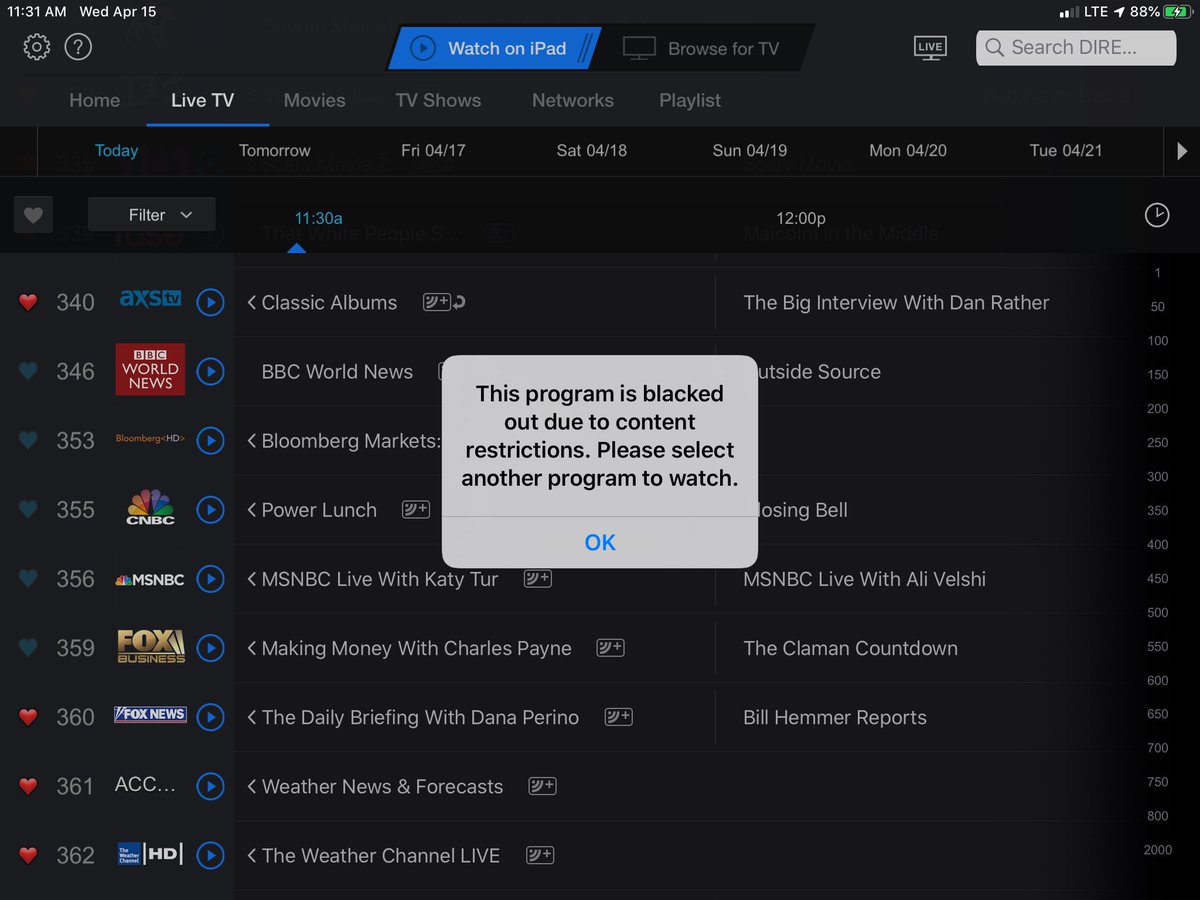Open the TV Shows tab
1200x900 pixels.
click(438, 100)
